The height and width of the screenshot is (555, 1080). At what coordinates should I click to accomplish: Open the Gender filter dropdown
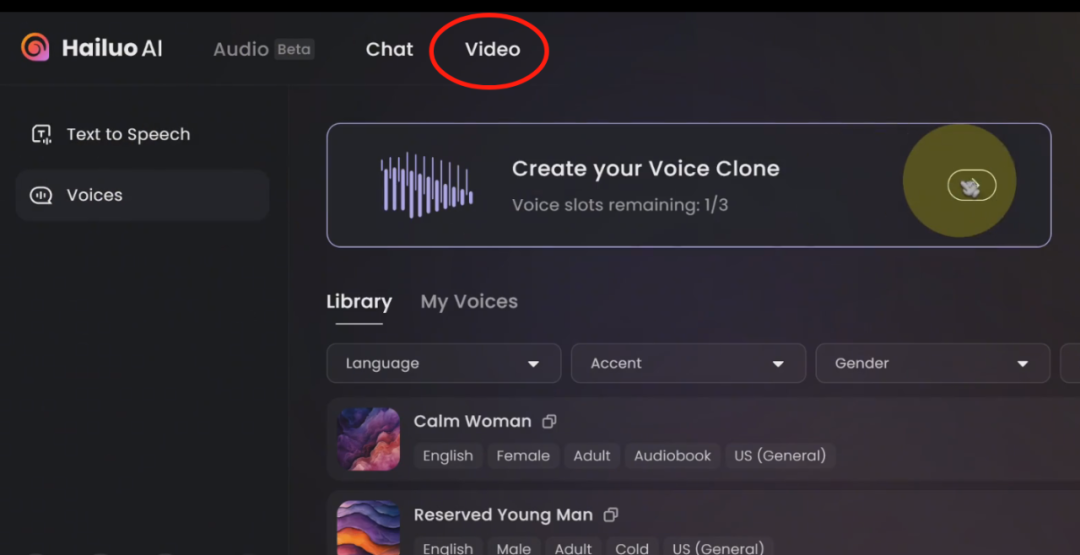pyautogui.click(x=933, y=364)
